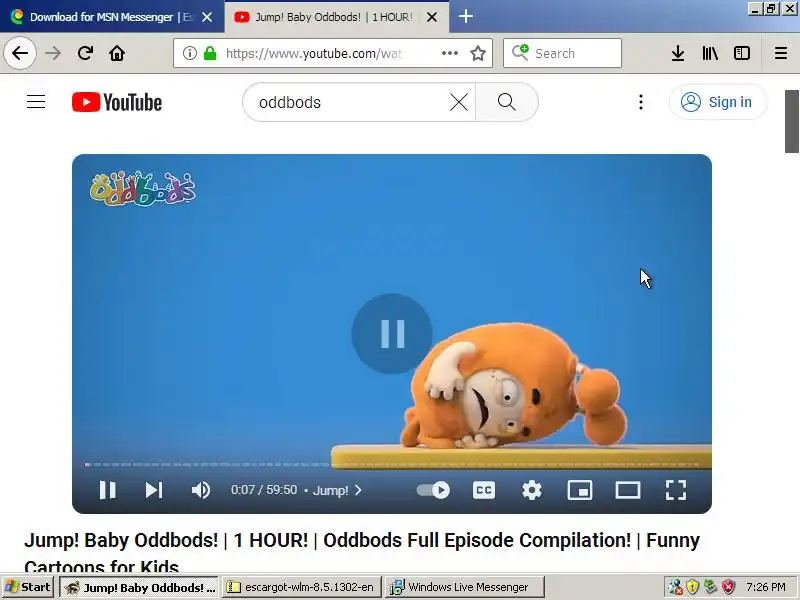Run the YouTube search magnifier button
This screenshot has height=600, width=800.
pyautogui.click(x=507, y=102)
